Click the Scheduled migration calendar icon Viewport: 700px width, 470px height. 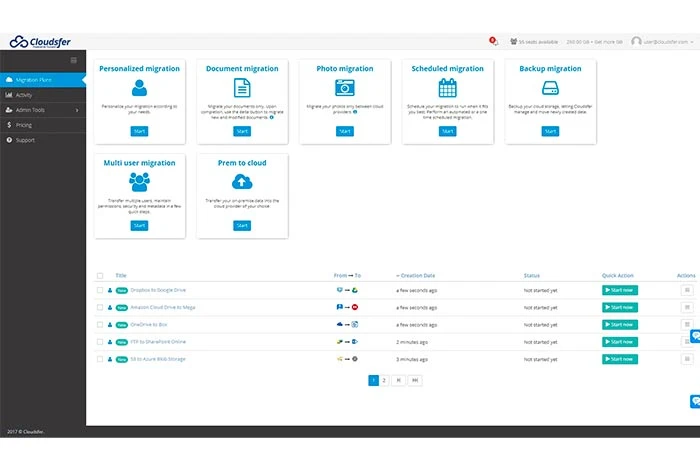click(447, 88)
